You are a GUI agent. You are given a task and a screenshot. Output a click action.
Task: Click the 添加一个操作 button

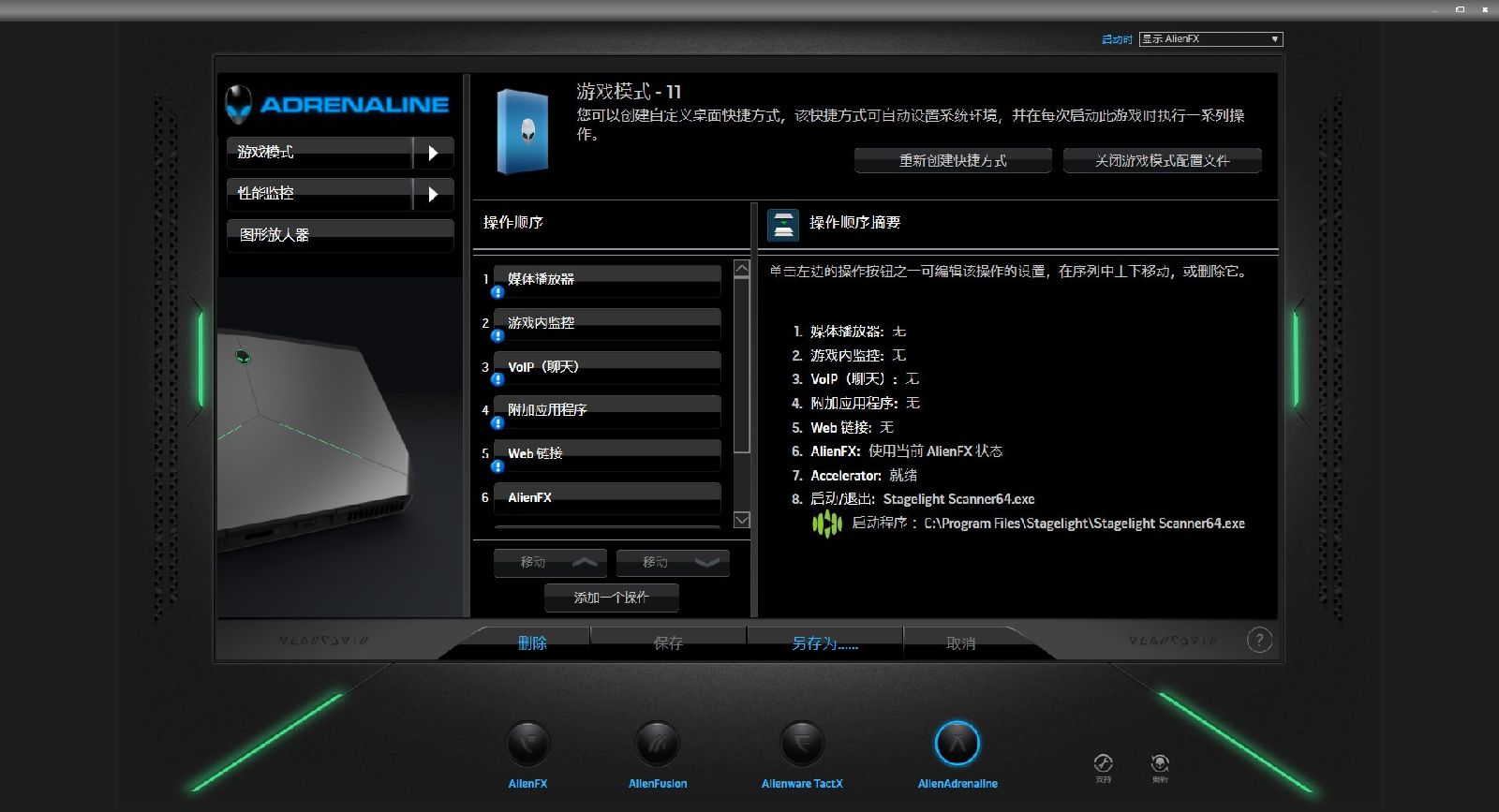[x=612, y=598]
